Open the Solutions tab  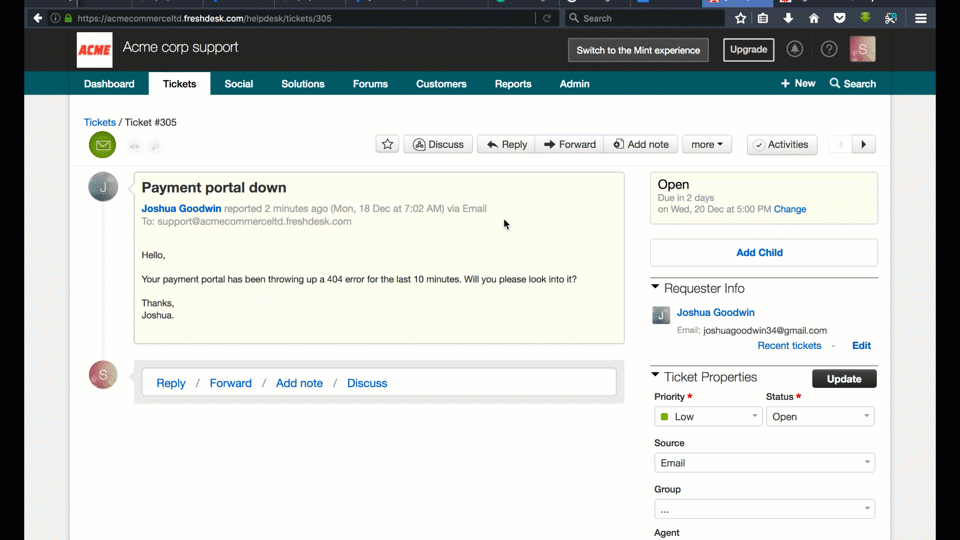pos(303,84)
